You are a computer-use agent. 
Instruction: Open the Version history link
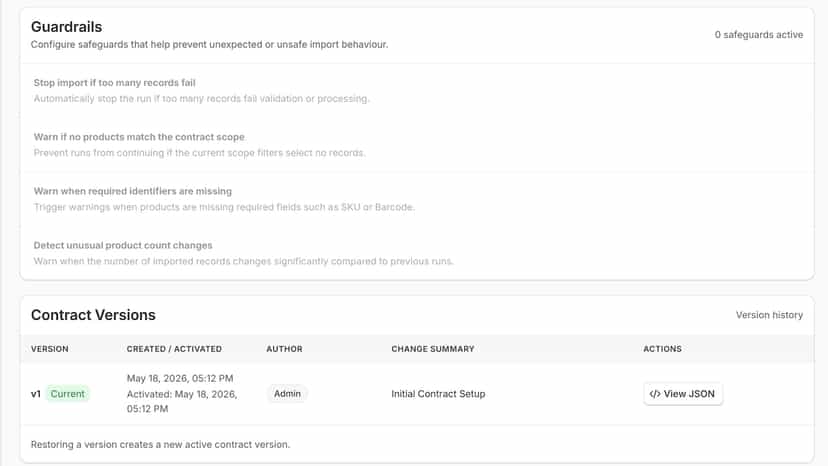point(769,315)
